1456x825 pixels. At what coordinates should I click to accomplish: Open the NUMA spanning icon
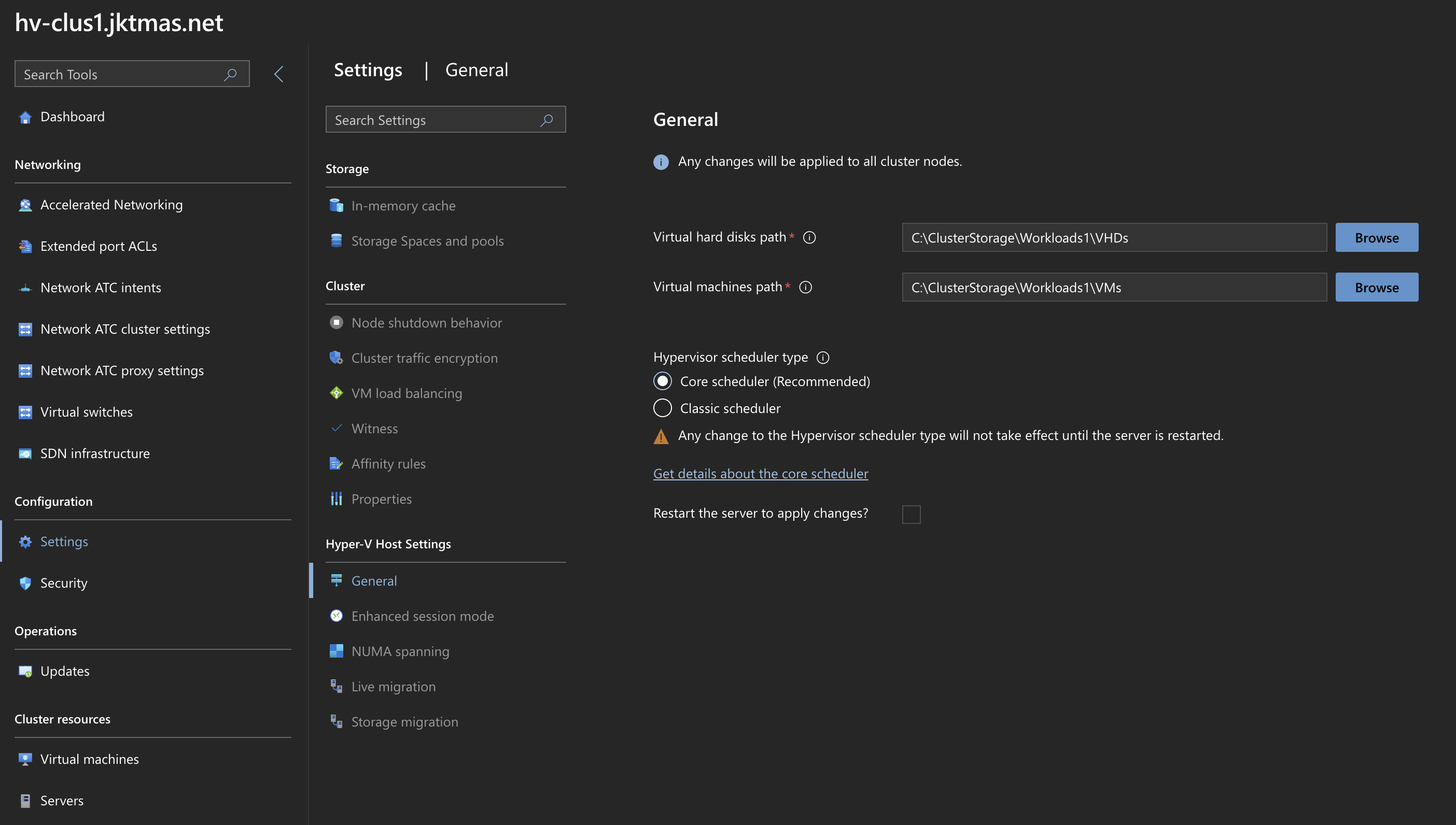tap(336, 651)
